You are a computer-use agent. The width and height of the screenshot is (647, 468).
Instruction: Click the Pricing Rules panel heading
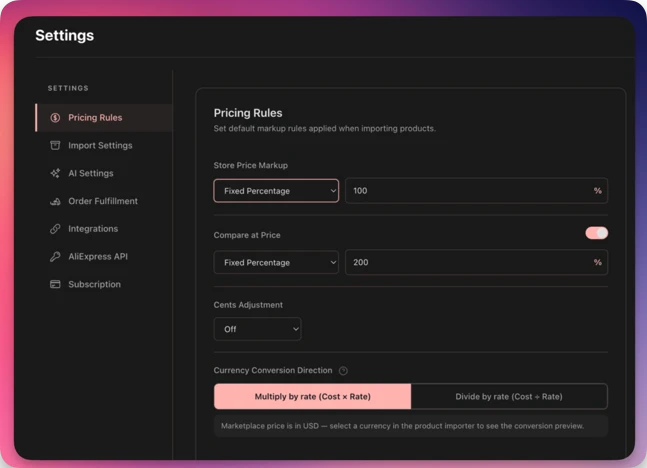coord(248,113)
